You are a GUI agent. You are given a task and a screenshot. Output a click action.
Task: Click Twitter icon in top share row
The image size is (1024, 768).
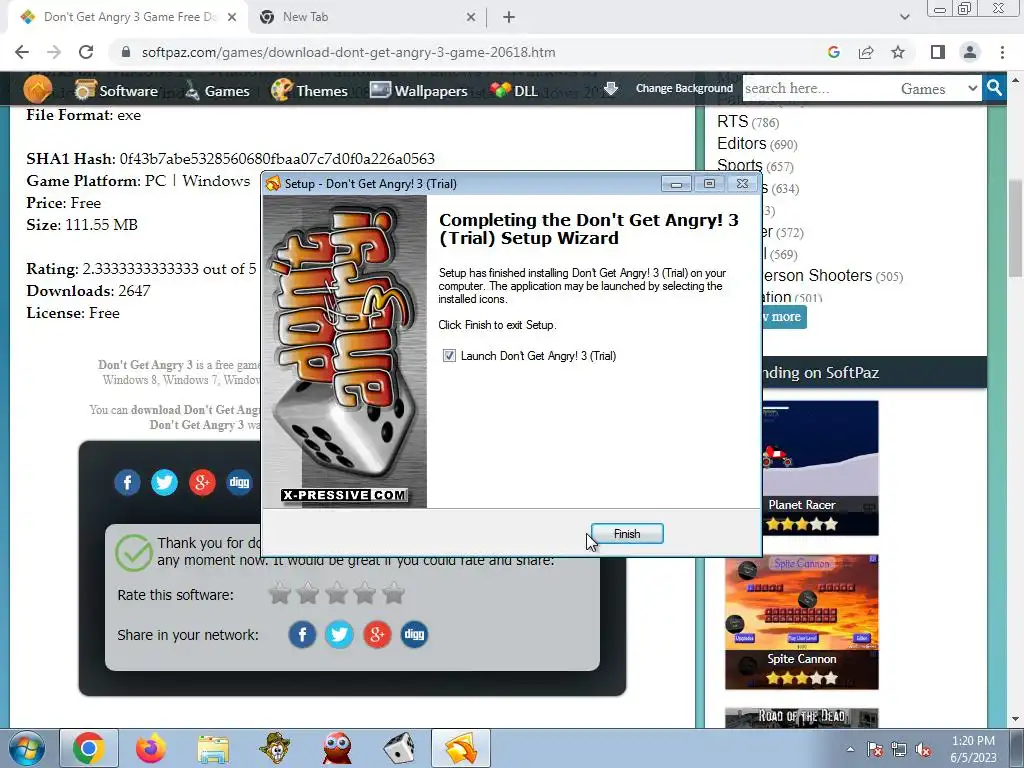pos(165,483)
